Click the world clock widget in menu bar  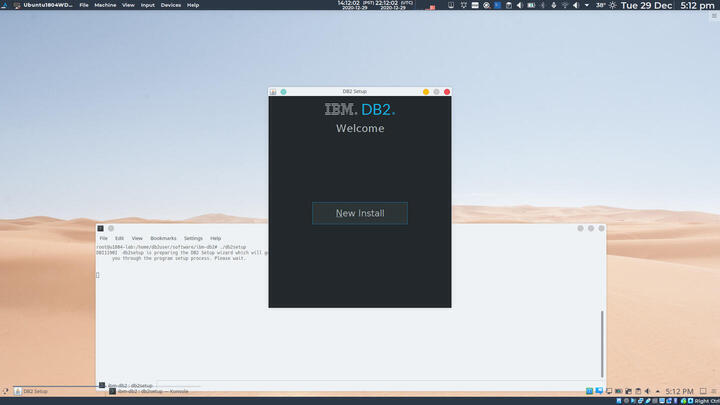pos(375,5)
